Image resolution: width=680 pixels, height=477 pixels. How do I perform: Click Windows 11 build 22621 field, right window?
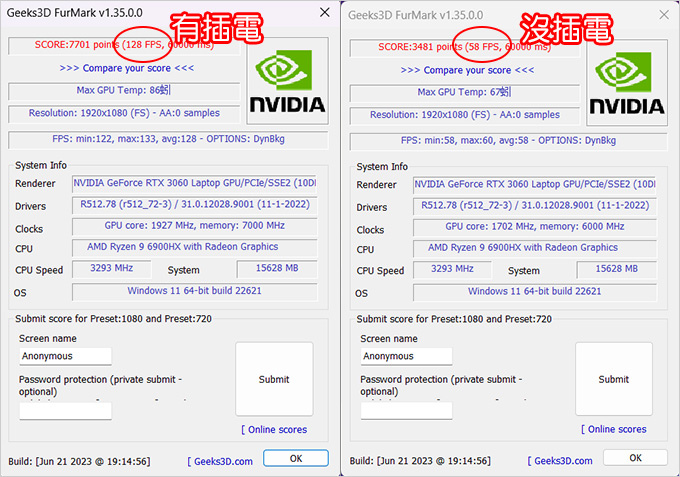(x=535, y=292)
